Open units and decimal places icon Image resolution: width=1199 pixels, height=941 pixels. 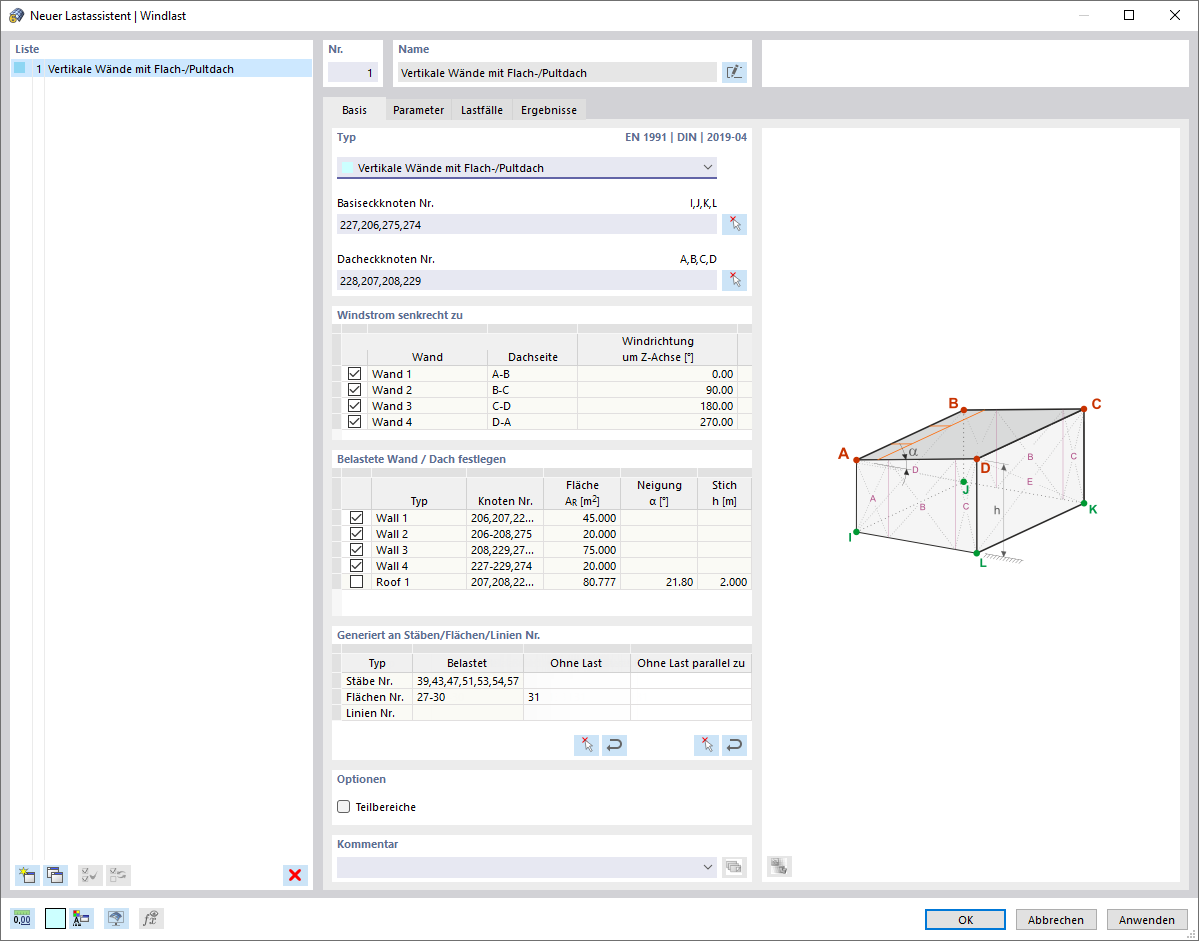(22, 918)
